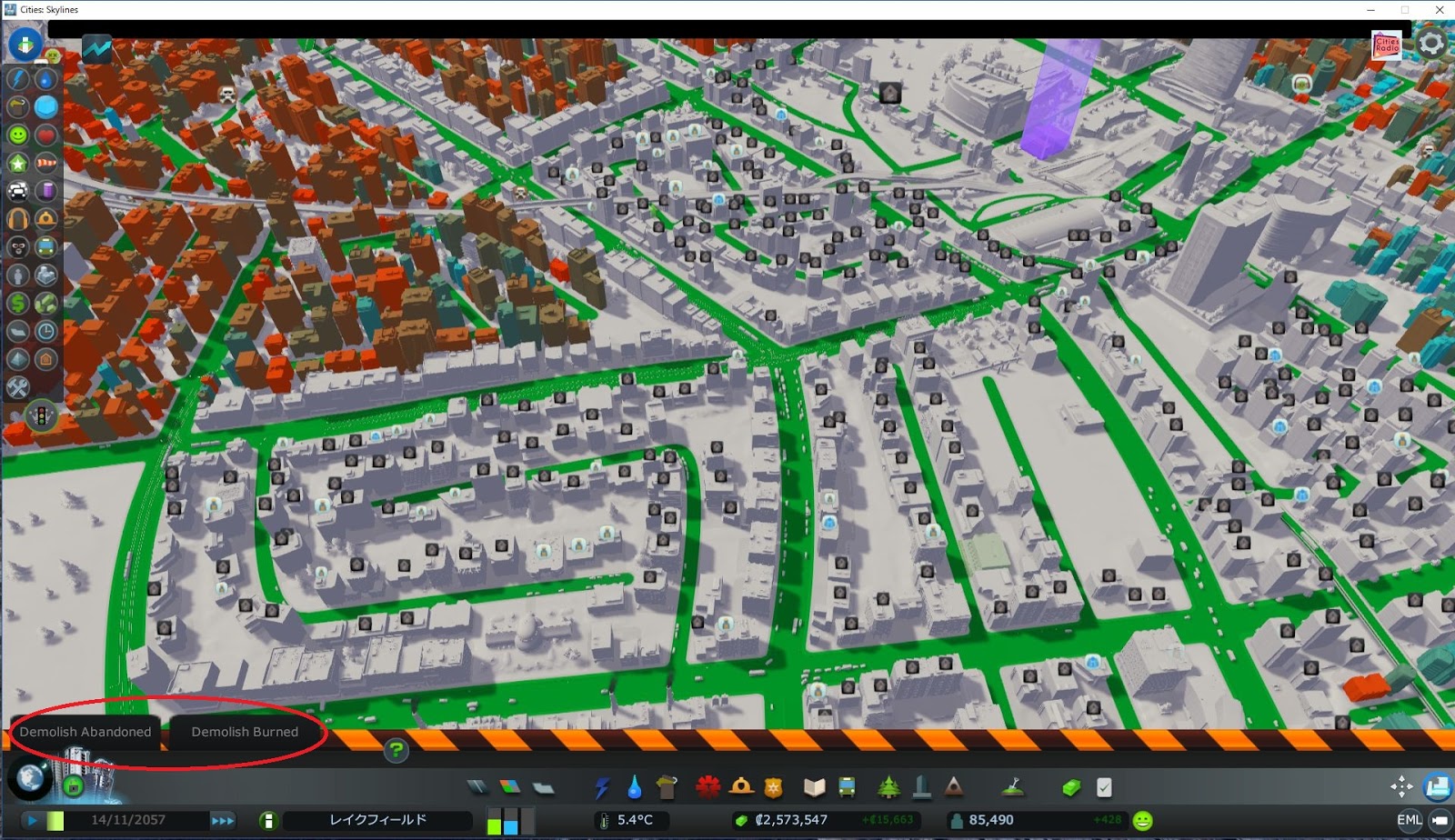Activate the four-arrow move tool
Viewport: 1455px width, 840px height.
pos(1402,787)
